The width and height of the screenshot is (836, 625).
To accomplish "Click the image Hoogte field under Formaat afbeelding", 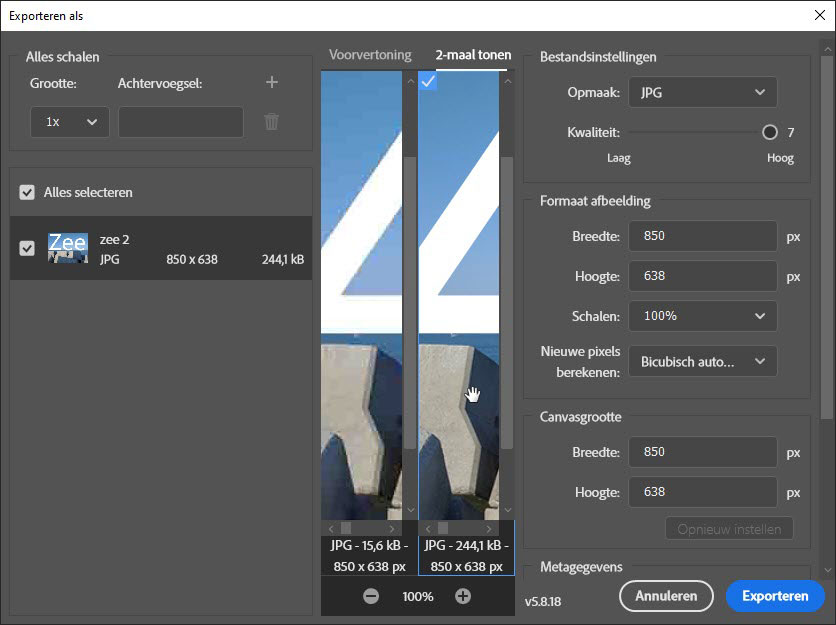I will 703,276.
